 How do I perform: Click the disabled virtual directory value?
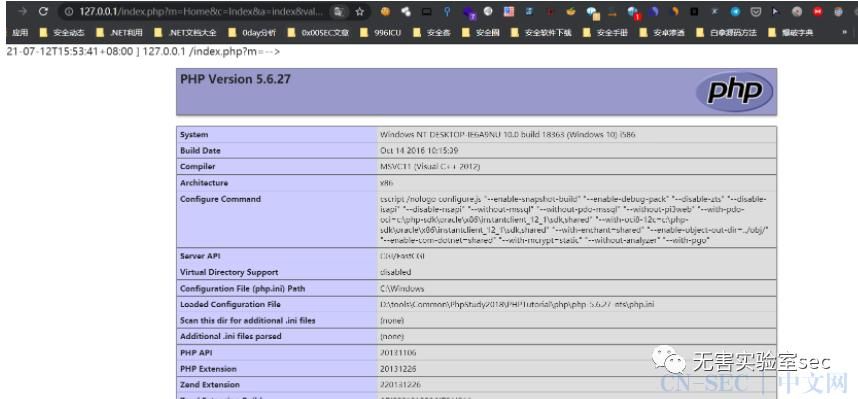click(395, 272)
